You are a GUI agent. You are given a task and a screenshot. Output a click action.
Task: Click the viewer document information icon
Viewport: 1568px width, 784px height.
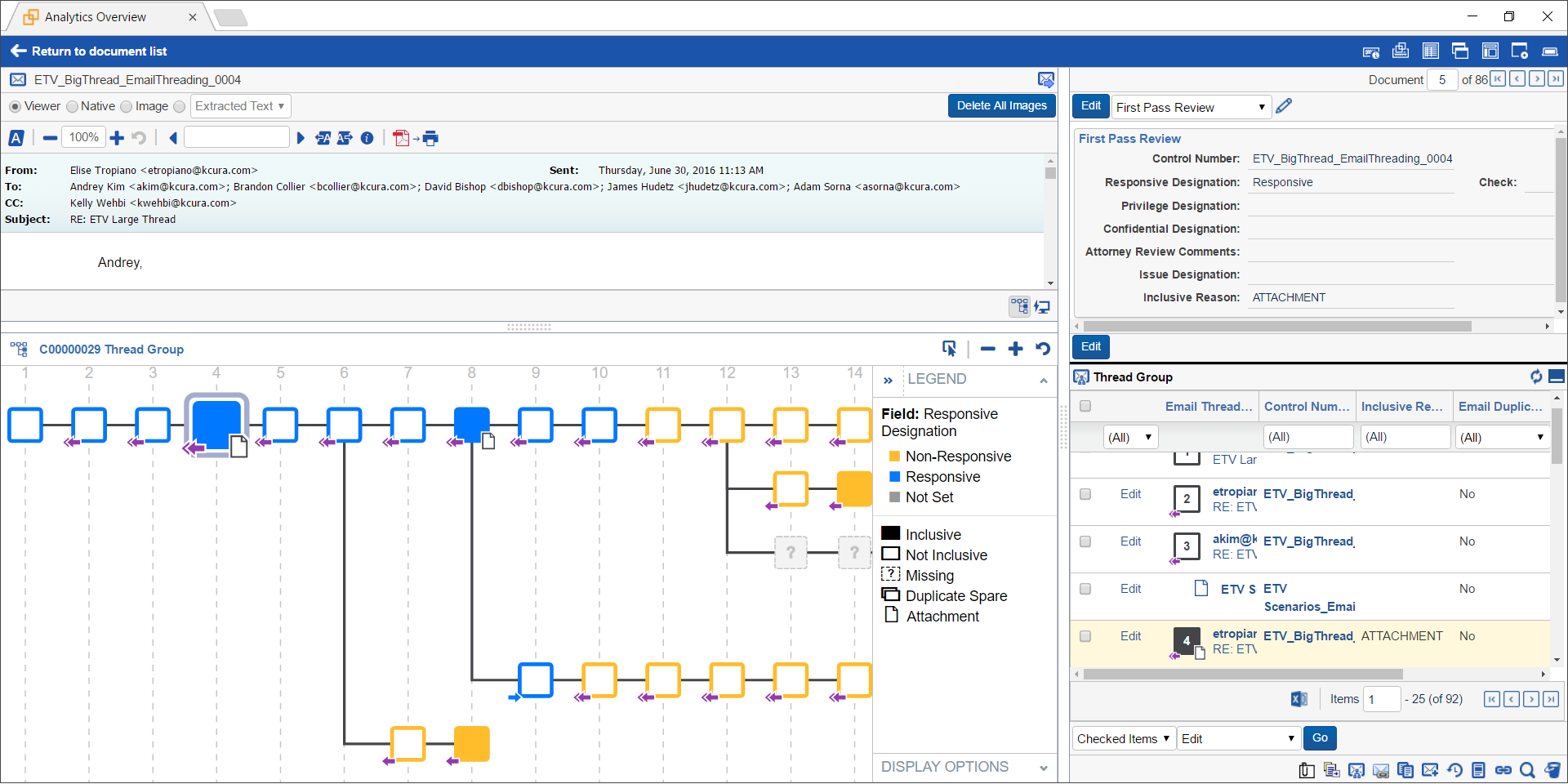tap(366, 138)
